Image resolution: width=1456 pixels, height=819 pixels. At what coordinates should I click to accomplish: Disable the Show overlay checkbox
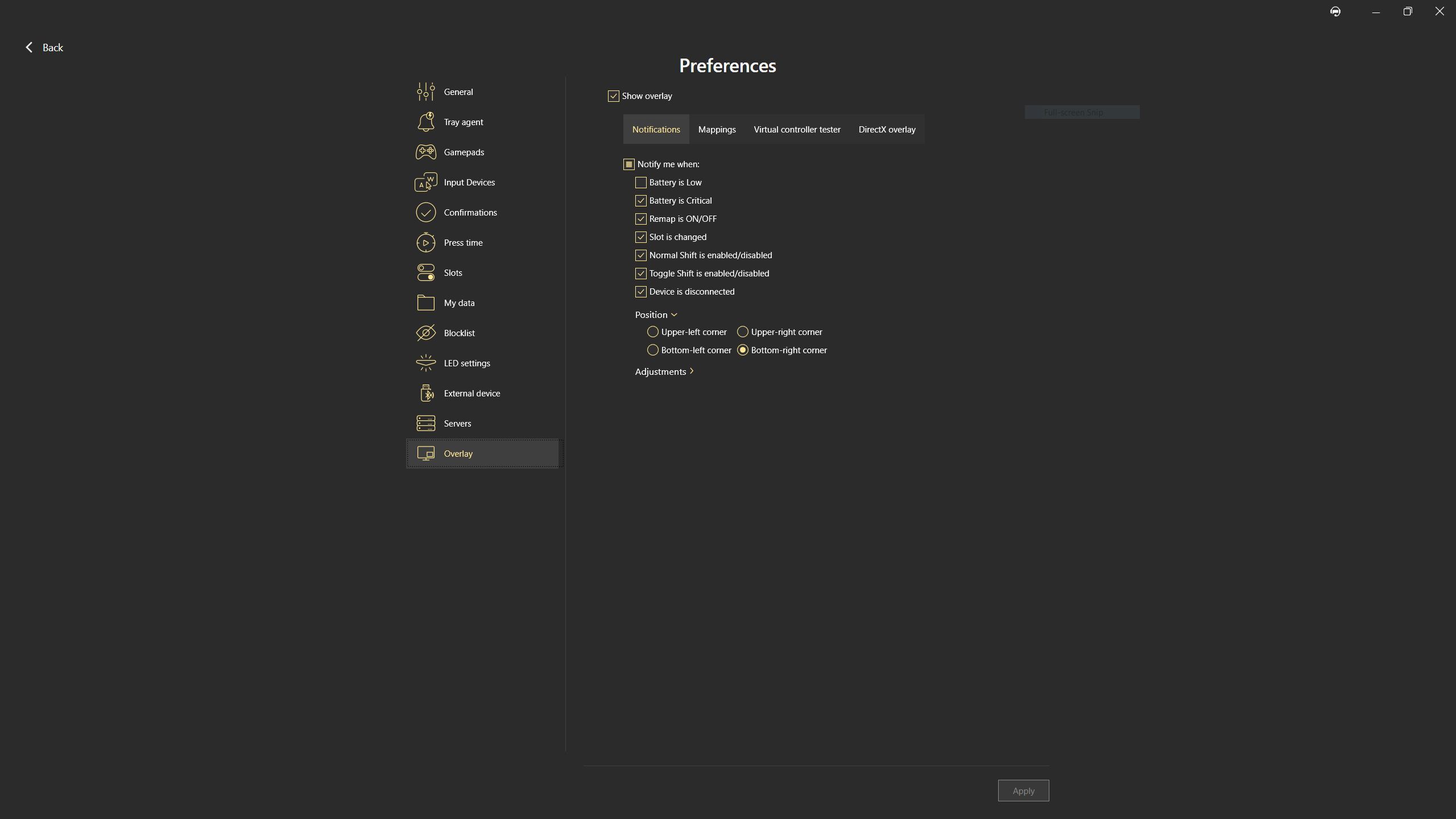[613, 96]
